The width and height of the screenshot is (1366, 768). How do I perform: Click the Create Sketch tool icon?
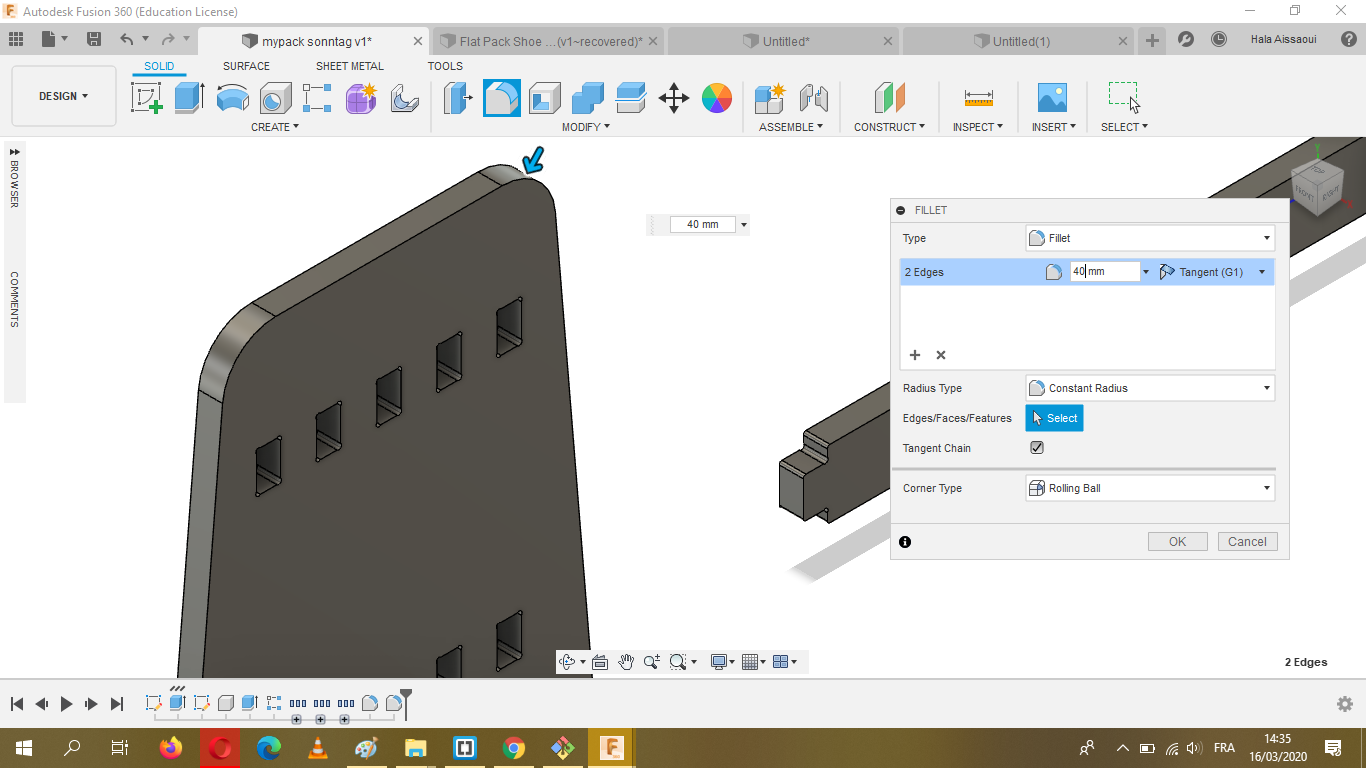[x=147, y=98]
